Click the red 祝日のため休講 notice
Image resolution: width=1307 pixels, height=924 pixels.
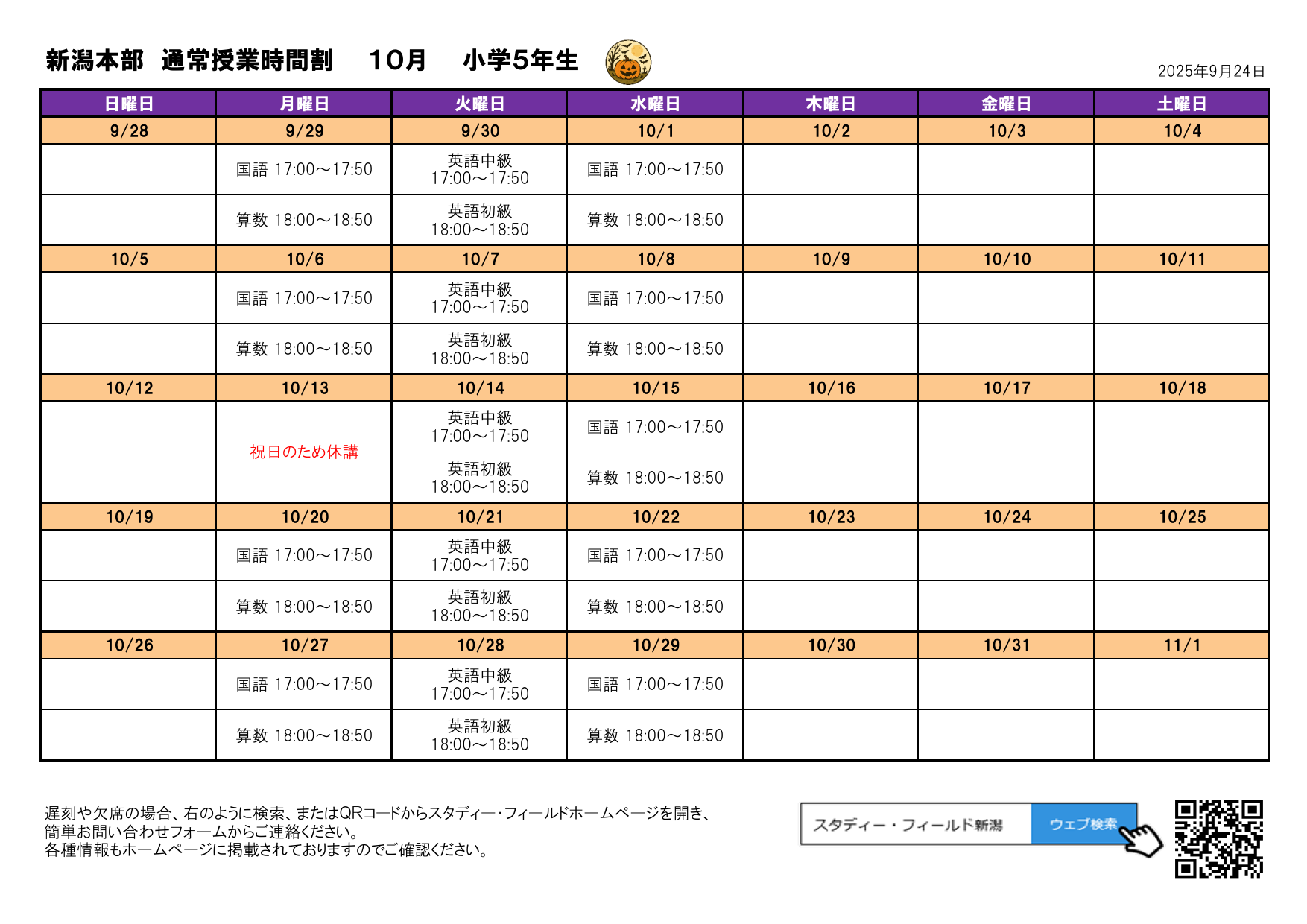click(304, 452)
